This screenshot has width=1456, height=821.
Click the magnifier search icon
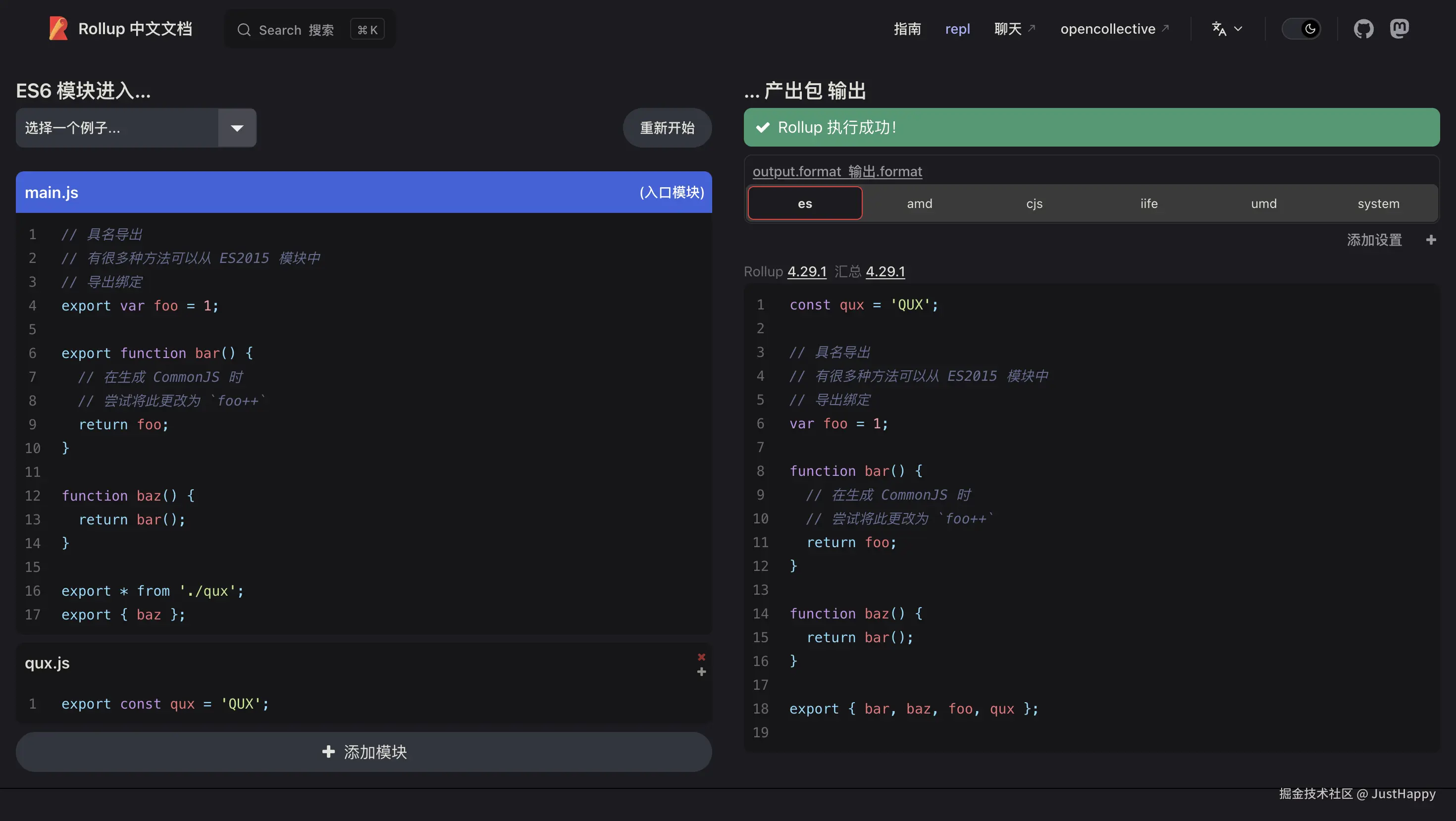pyautogui.click(x=244, y=30)
